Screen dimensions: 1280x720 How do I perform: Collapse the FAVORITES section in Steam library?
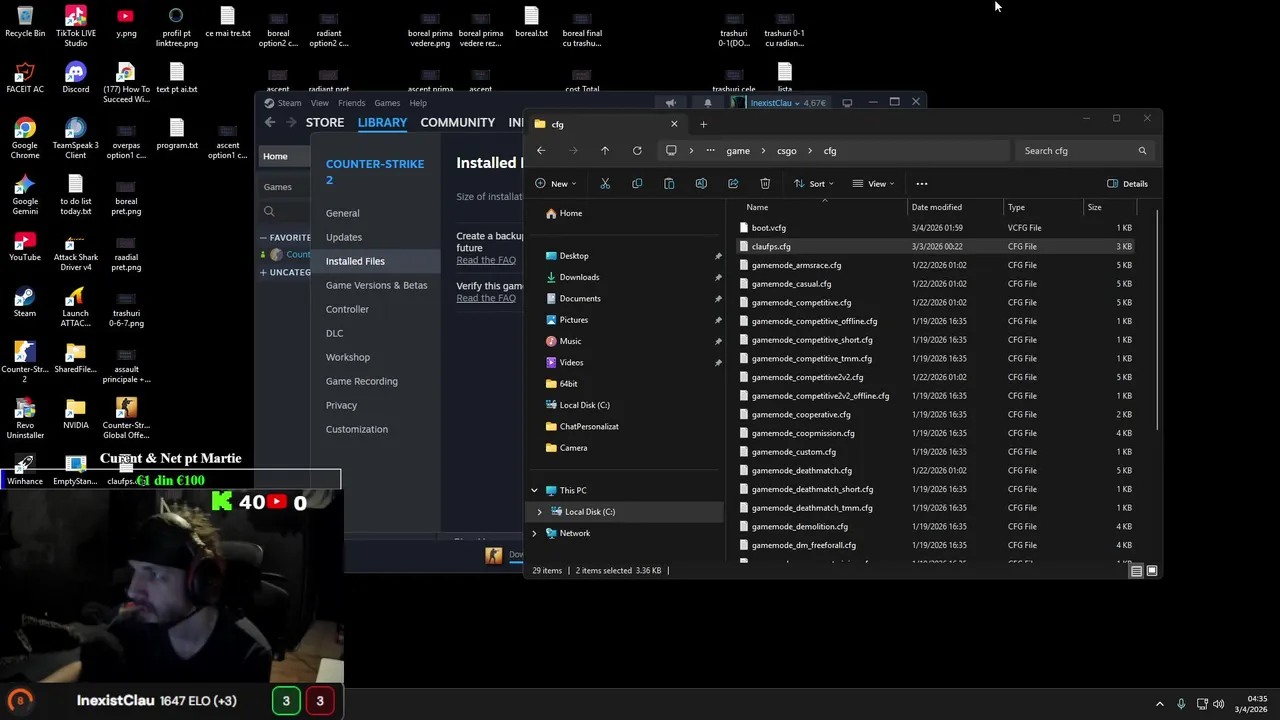click(x=263, y=238)
